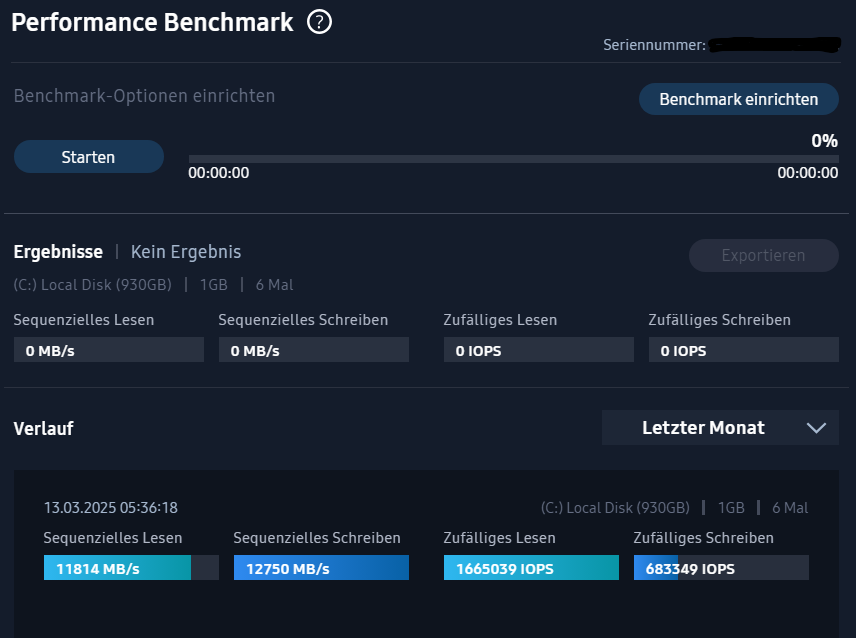Expand the Verlauf period chevron arrow
This screenshot has width=856, height=638.
[x=816, y=428]
